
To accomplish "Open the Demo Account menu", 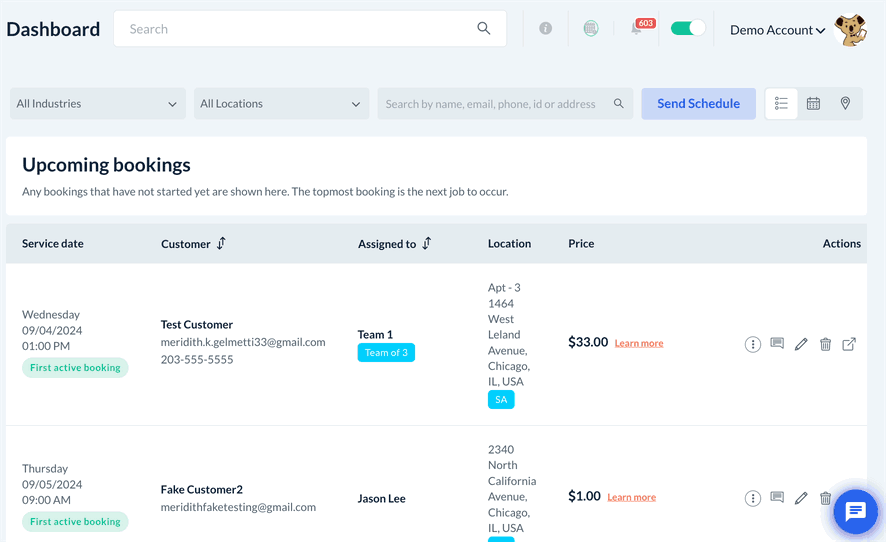I will [778, 30].
